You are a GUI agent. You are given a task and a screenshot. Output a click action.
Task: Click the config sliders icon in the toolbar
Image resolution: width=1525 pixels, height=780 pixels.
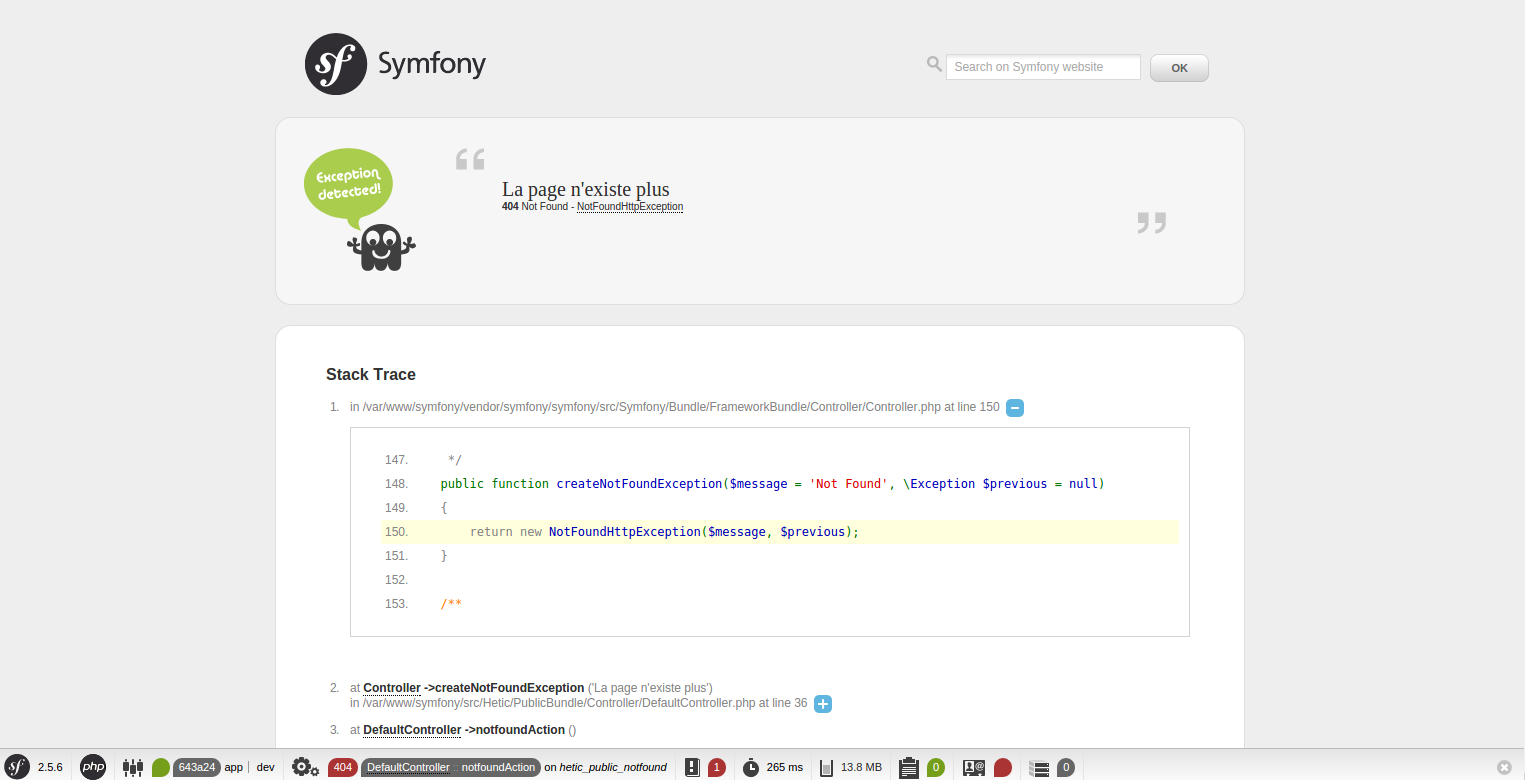pyautogui.click(x=133, y=768)
